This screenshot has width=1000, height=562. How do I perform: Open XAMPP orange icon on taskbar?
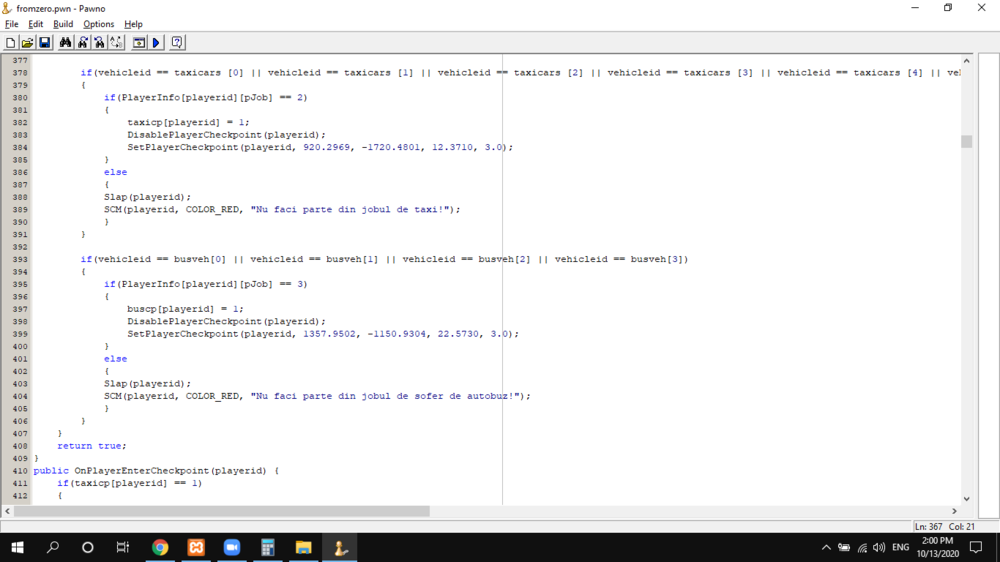point(196,547)
